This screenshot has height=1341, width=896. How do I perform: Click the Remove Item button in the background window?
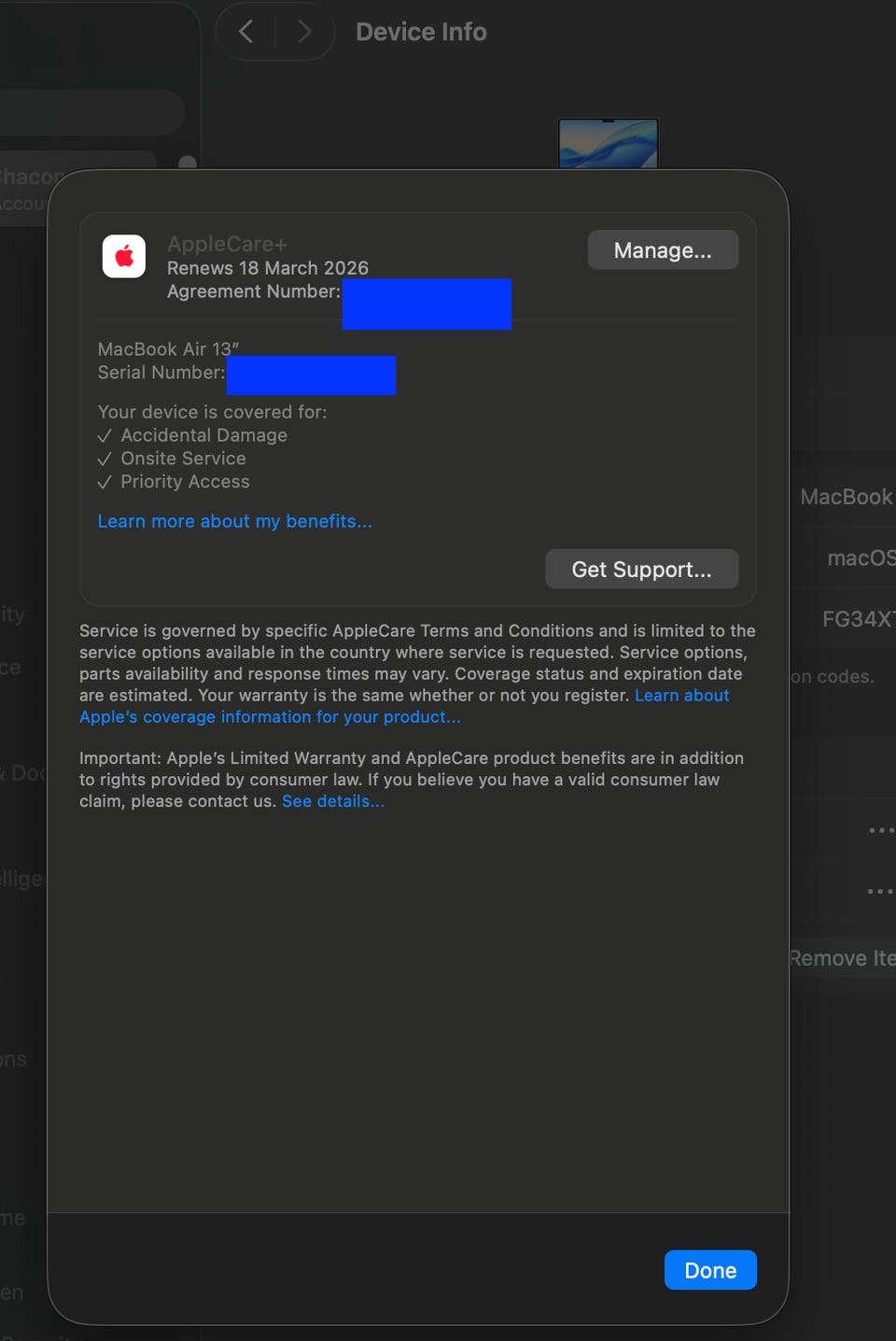(x=843, y=958)
